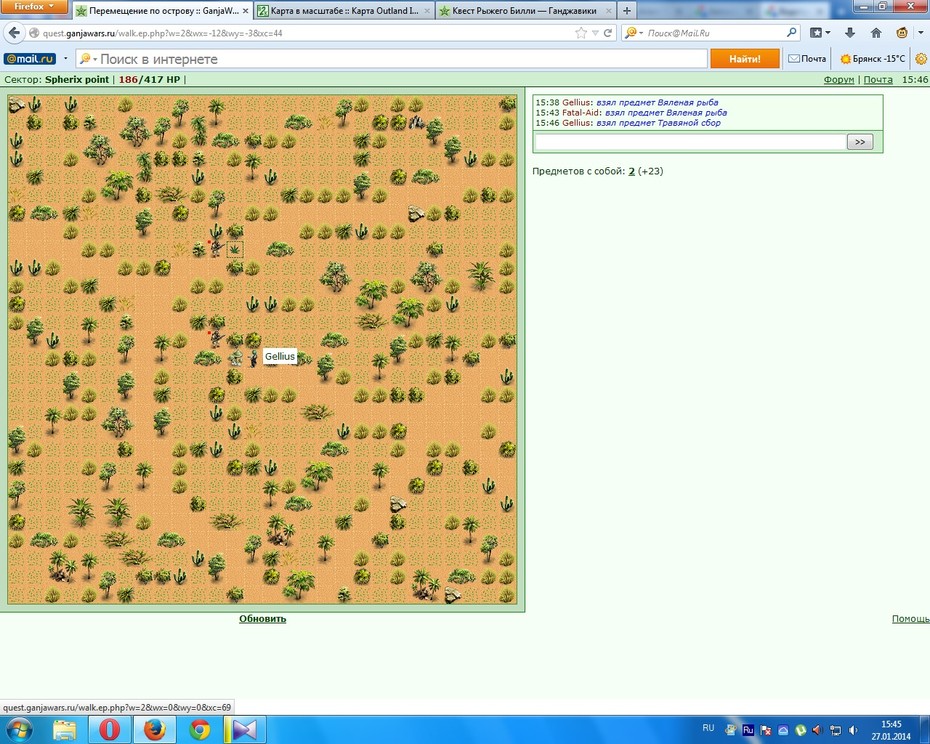Switch to Firefox in the taskbar

pos(154,730)
